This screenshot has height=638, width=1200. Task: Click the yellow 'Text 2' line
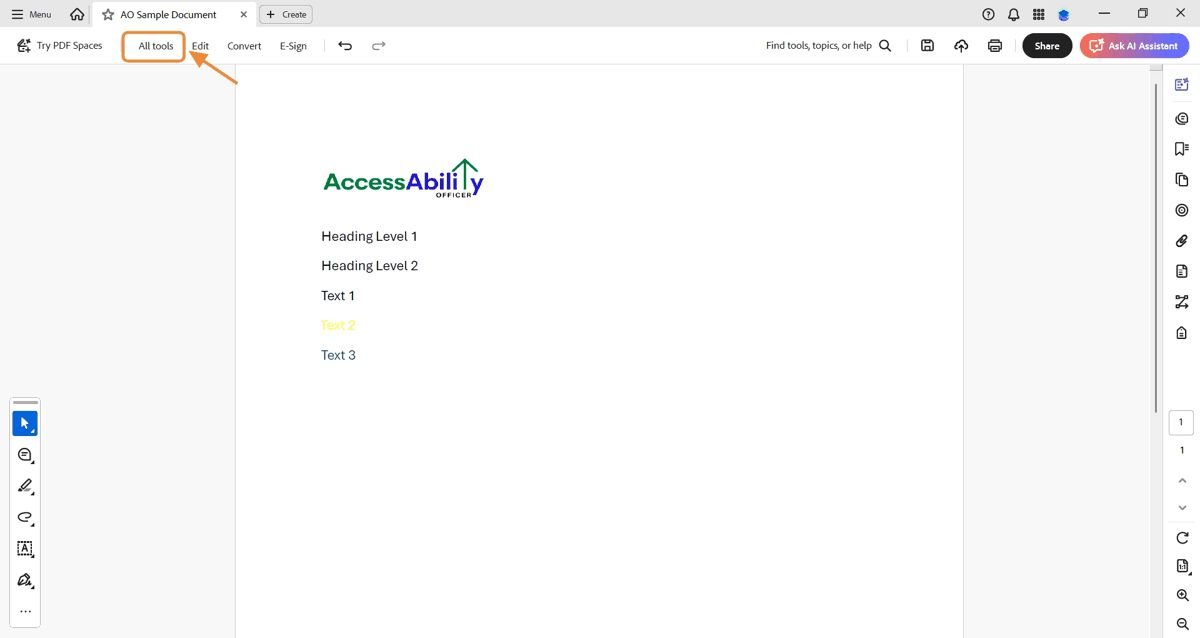coord(338,325)
